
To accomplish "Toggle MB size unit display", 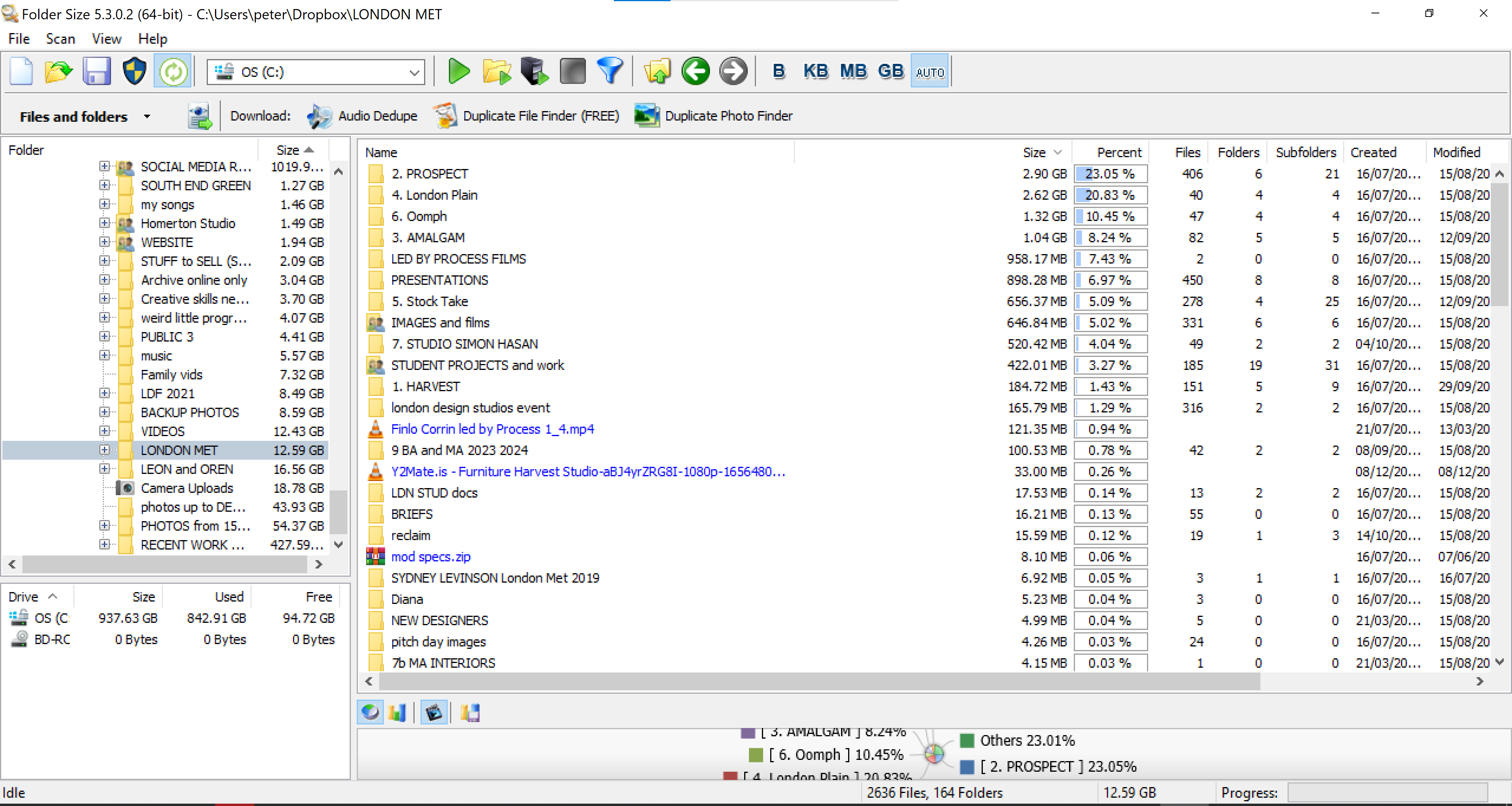I will [852, 72].
